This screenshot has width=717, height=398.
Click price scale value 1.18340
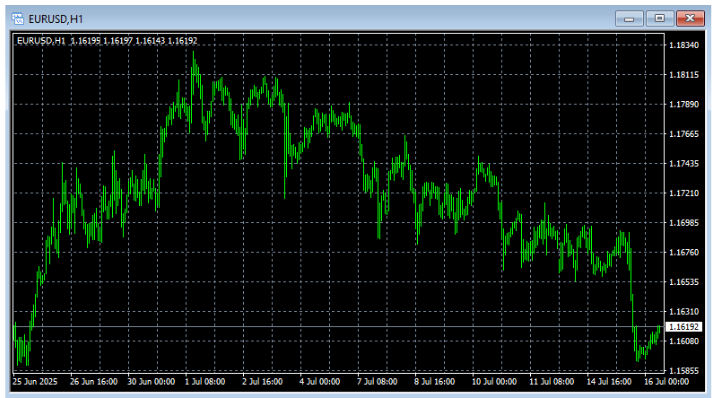pyautogui.click(x=684, y=45)
